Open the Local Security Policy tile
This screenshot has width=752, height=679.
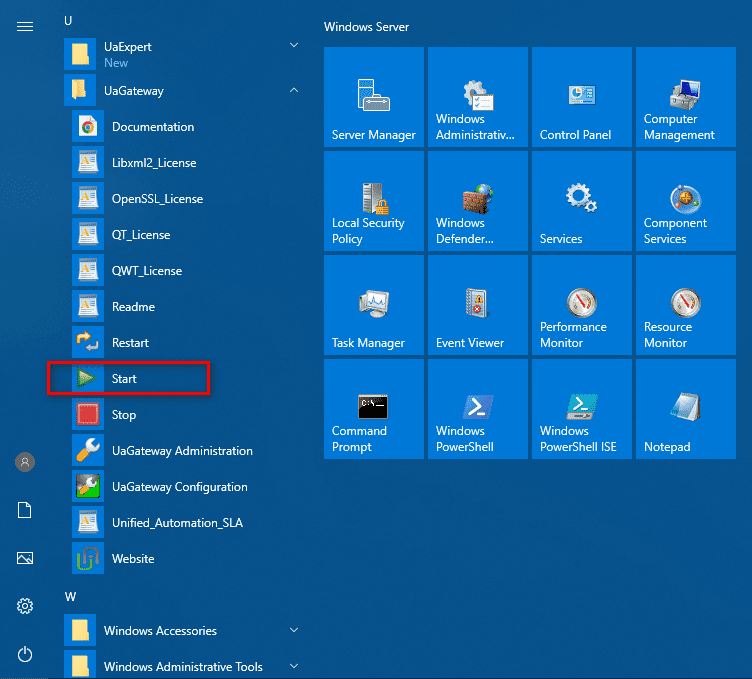click(x=374, y=201)
